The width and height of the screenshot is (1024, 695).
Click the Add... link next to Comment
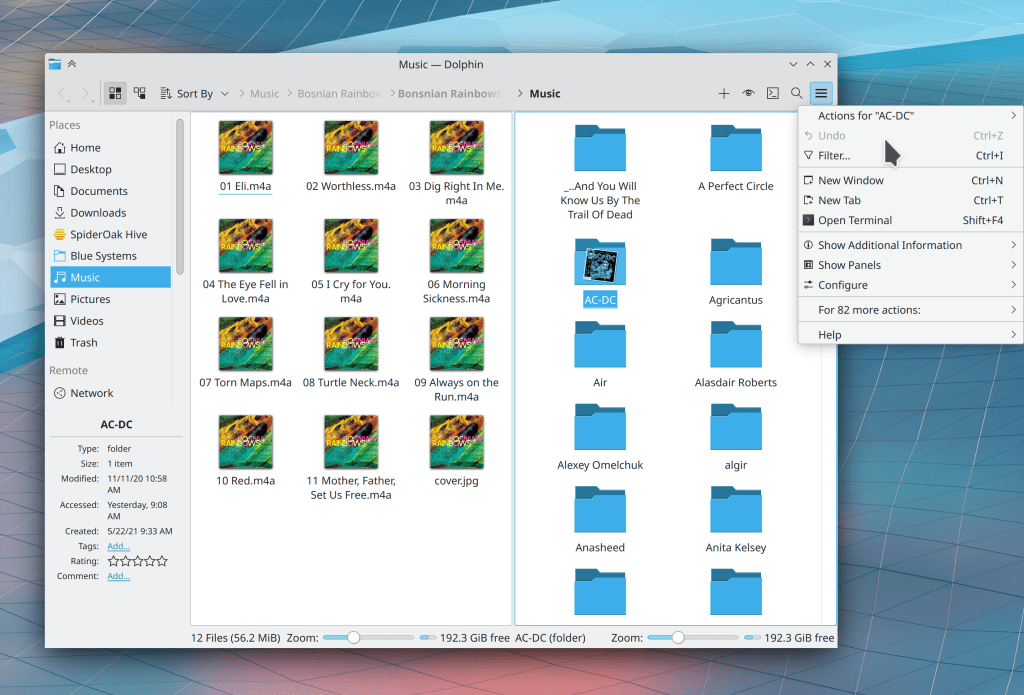pos(118,577)
